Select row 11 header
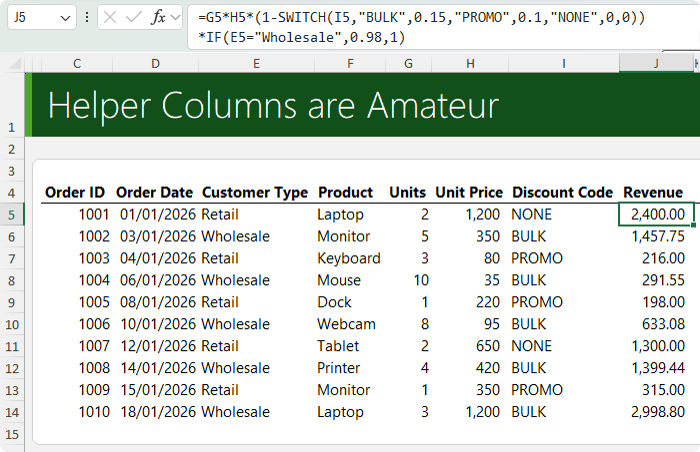The width and height of the screenshot is (700, 452). 12,346
